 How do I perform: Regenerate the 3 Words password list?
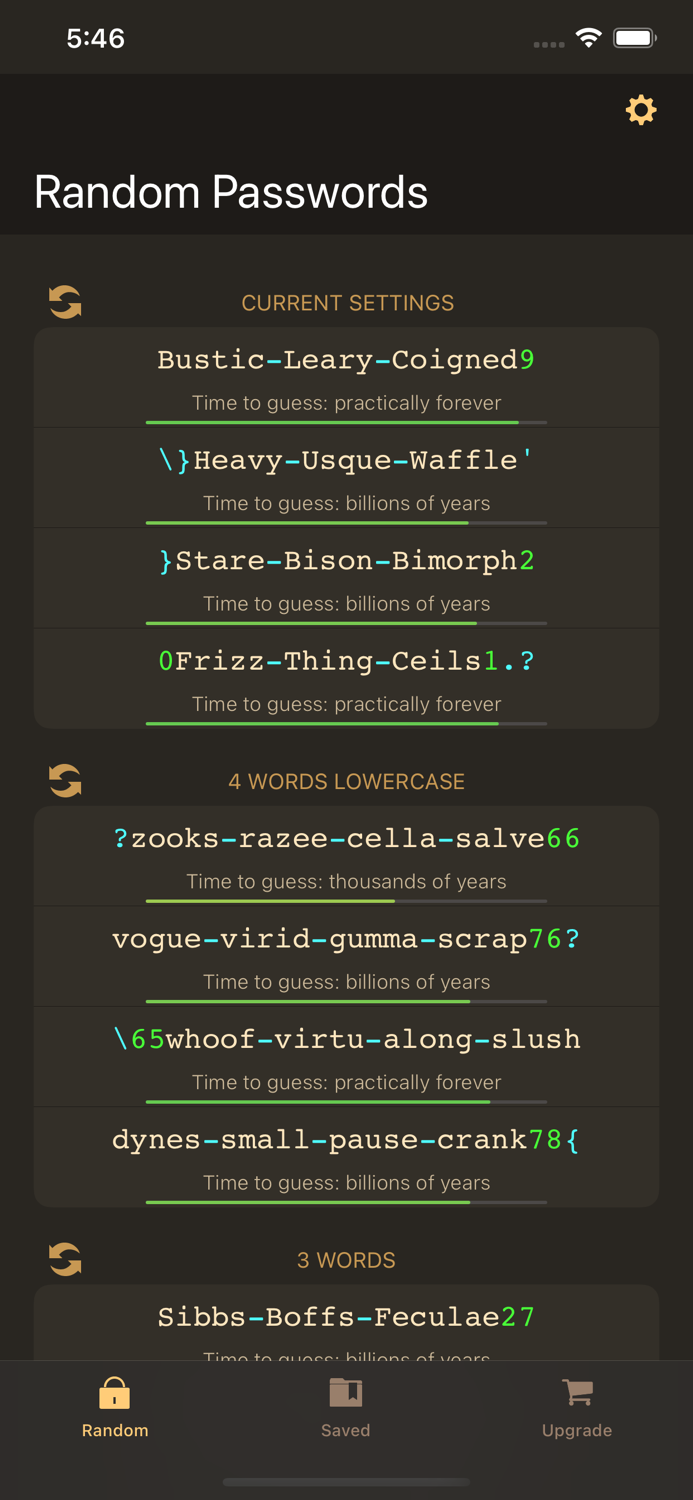(64, 1259)
